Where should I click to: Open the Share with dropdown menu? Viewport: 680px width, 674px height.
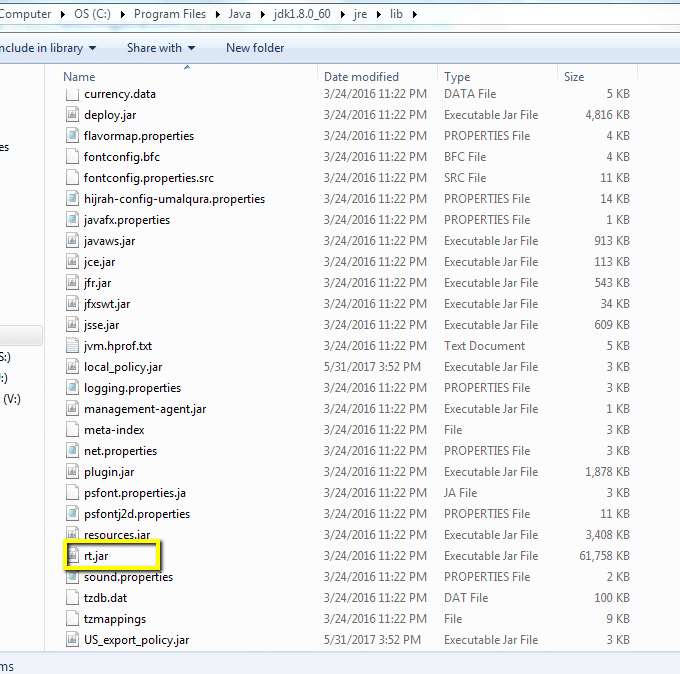(x=160, y=48)
